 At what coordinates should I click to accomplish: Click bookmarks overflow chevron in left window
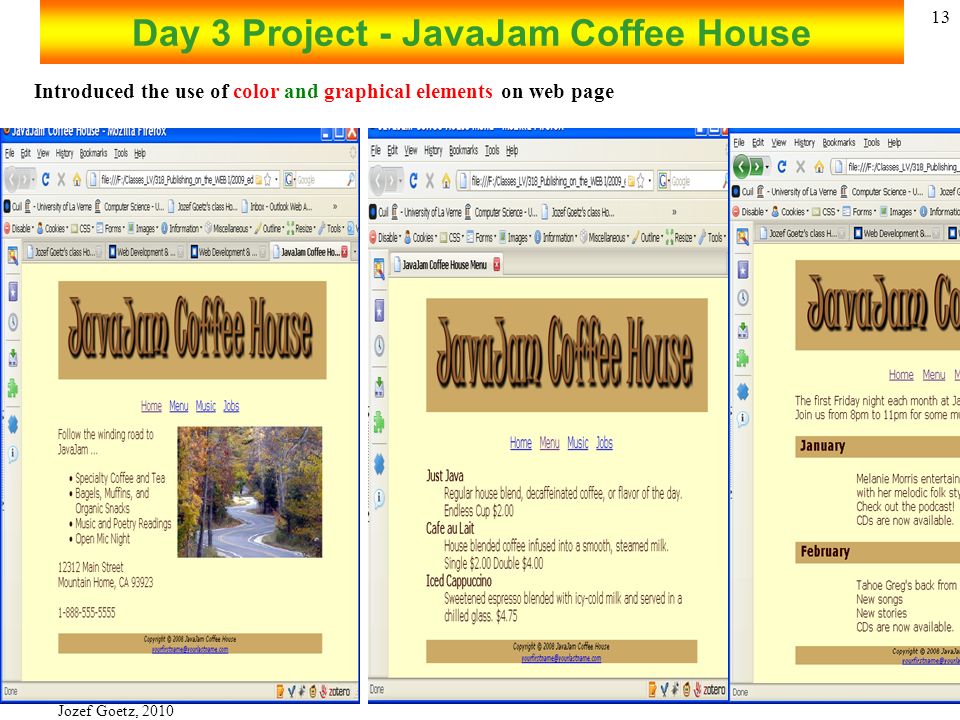[334, 206]
